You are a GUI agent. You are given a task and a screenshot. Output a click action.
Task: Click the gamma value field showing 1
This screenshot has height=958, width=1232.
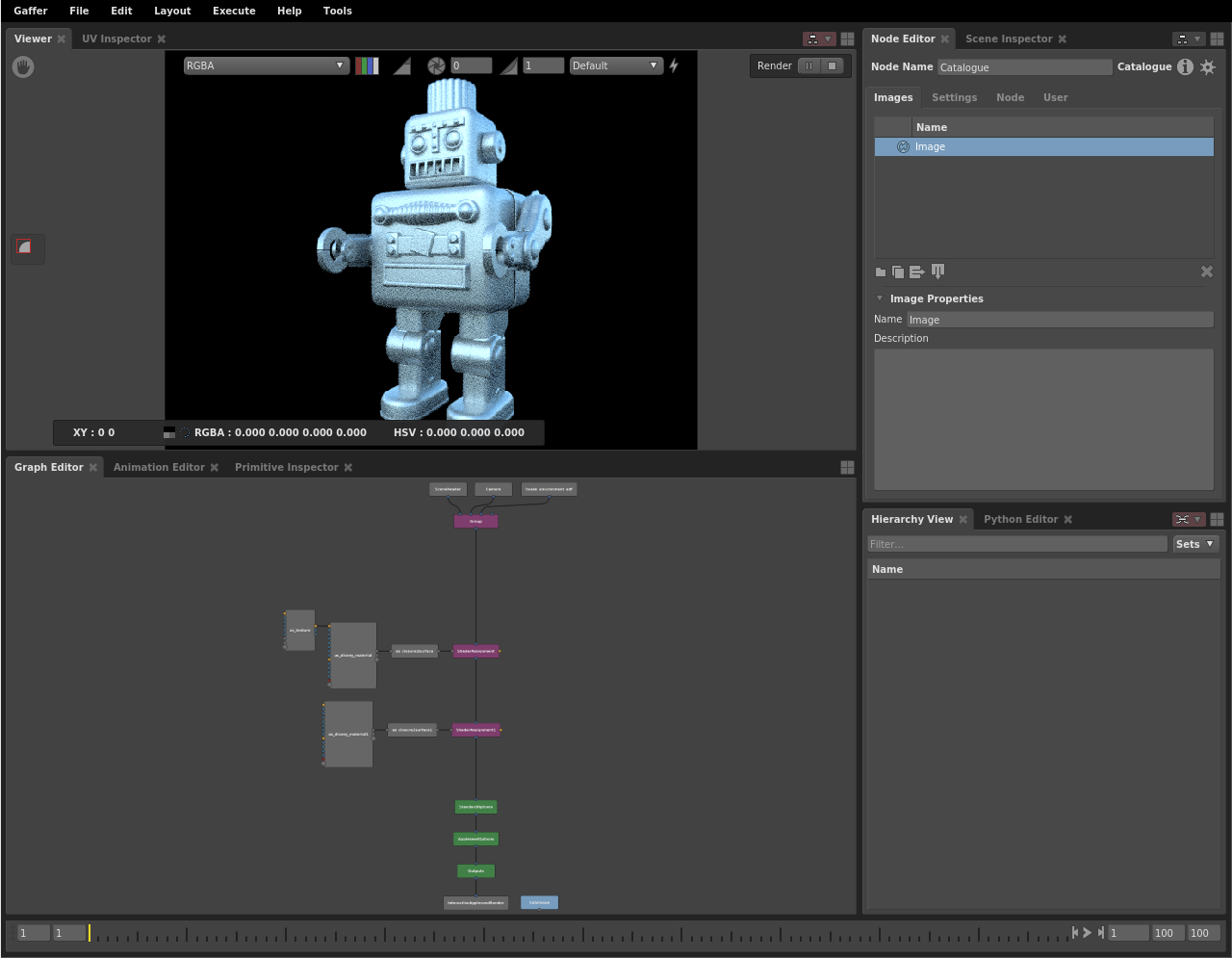coord(544,65)
